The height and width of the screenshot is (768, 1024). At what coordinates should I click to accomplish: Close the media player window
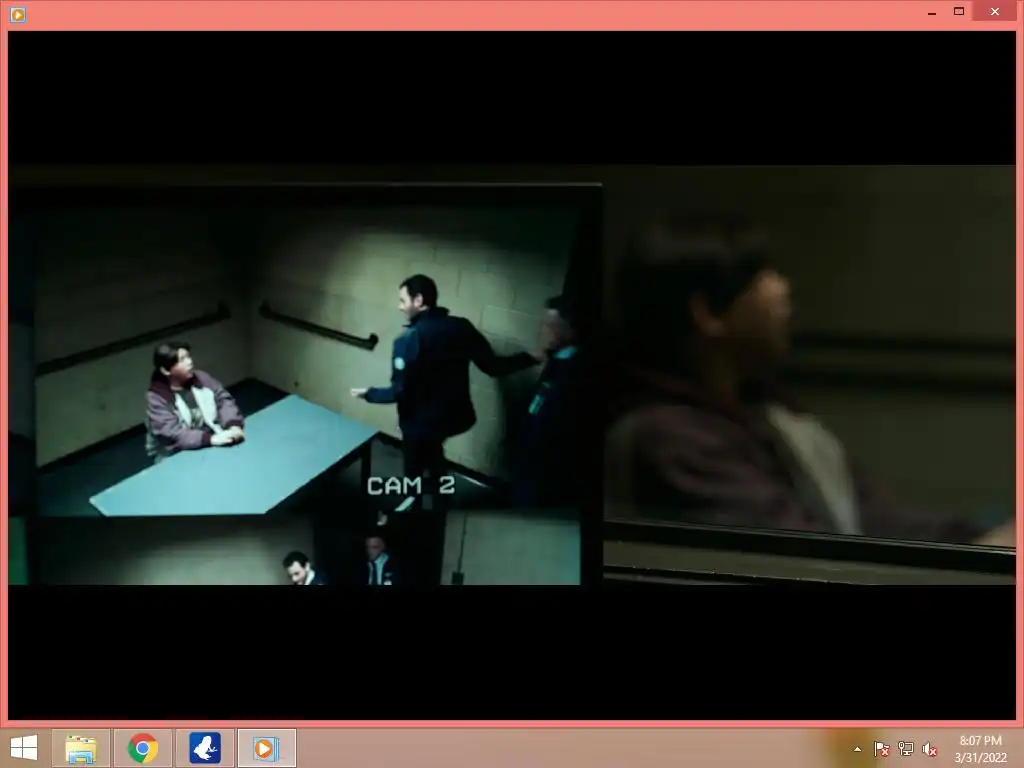click(995, 12)
